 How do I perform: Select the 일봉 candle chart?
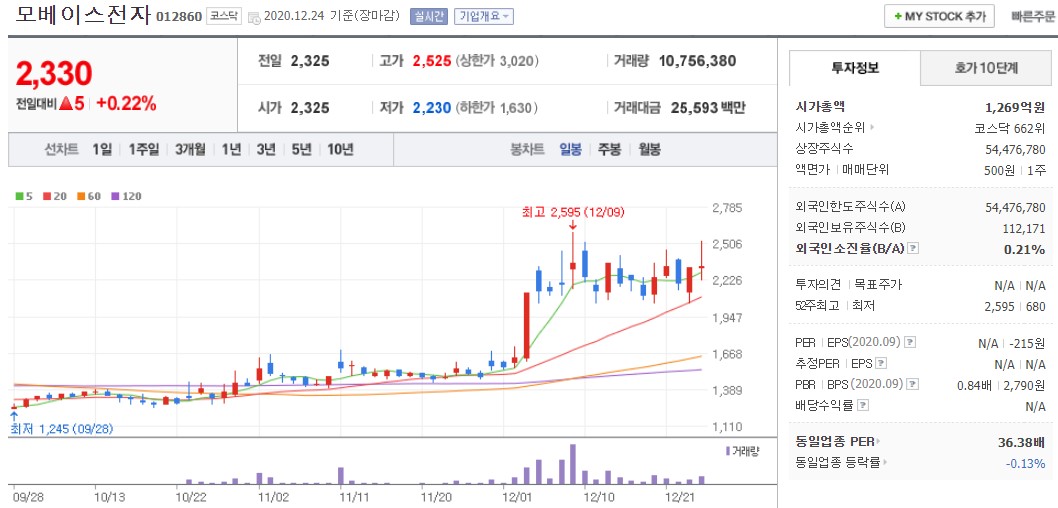click(x=570, y=149)
